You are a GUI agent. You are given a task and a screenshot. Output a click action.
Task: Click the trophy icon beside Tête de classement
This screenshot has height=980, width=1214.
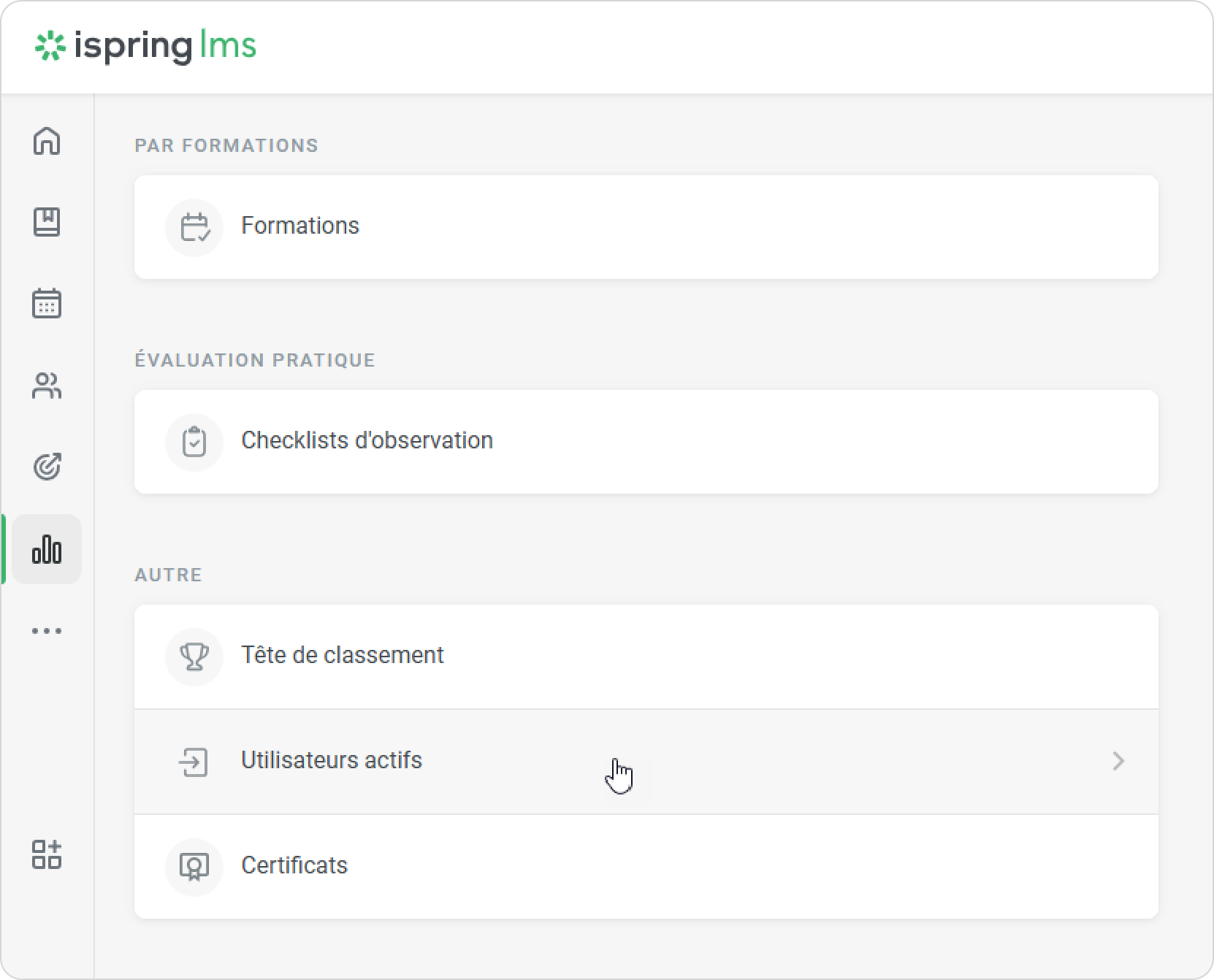194,656
